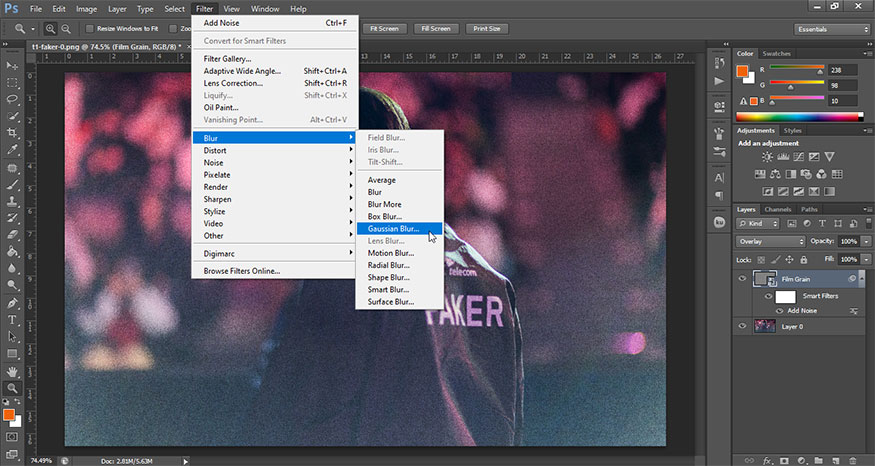Select the Crop tool
875x466 pixels.
pyautogui.click(x=13, y=133)
